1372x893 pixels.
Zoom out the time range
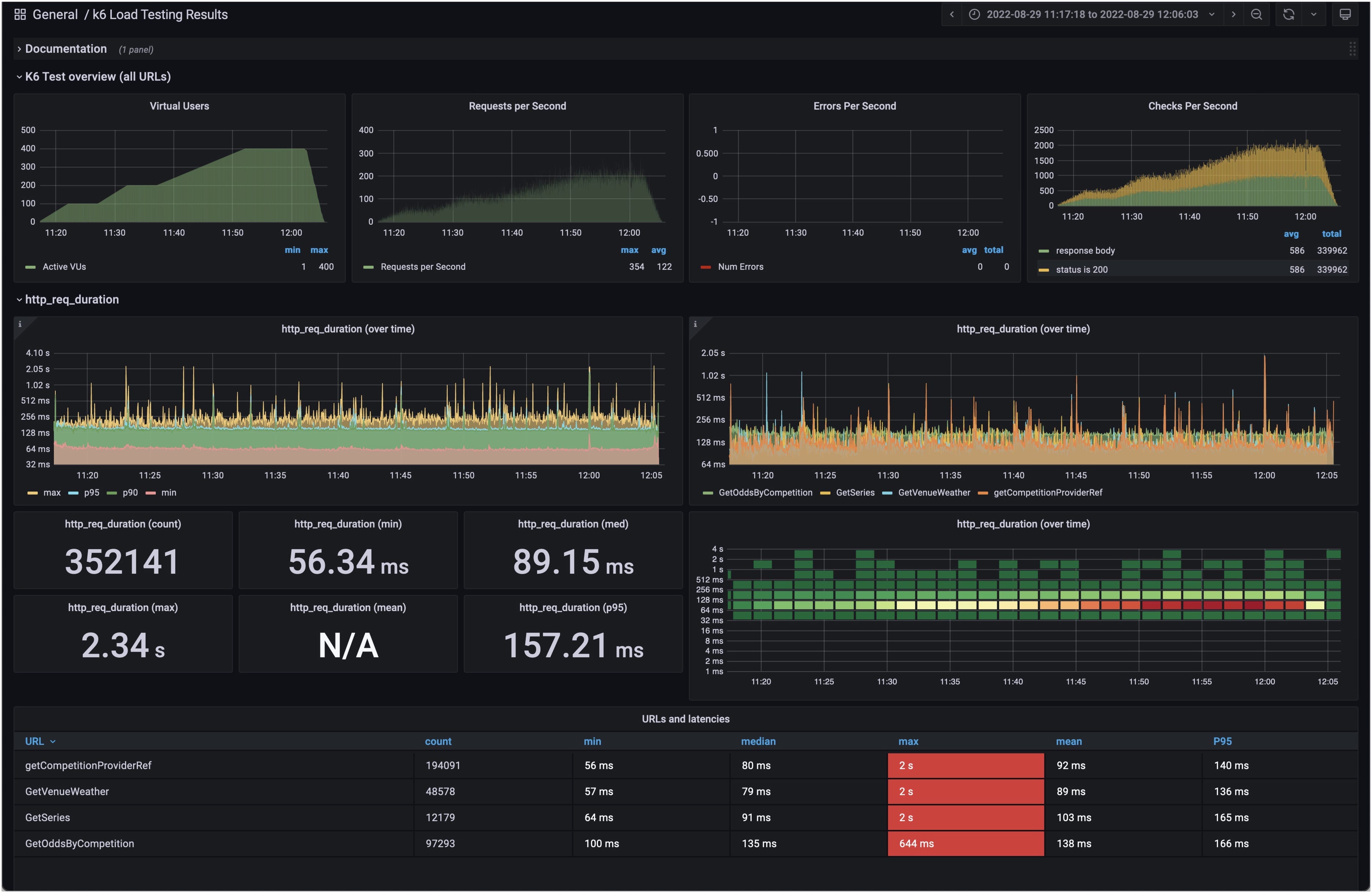coord(1256,14)
